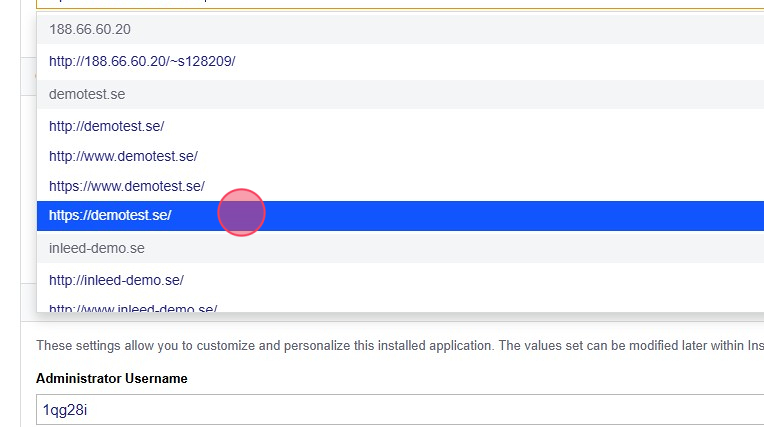Choose http://demotest.se/ from the list
This screenshot has height=427, width=764.
click(x=106, y=126)
